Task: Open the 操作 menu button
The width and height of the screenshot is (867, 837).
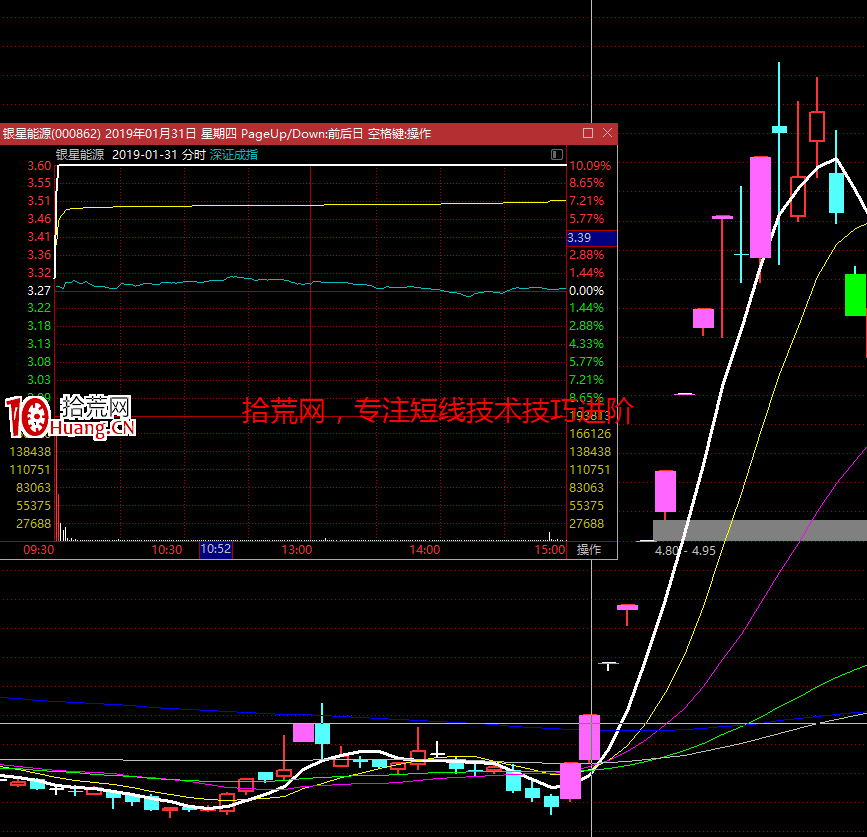Action: (589, 550)
